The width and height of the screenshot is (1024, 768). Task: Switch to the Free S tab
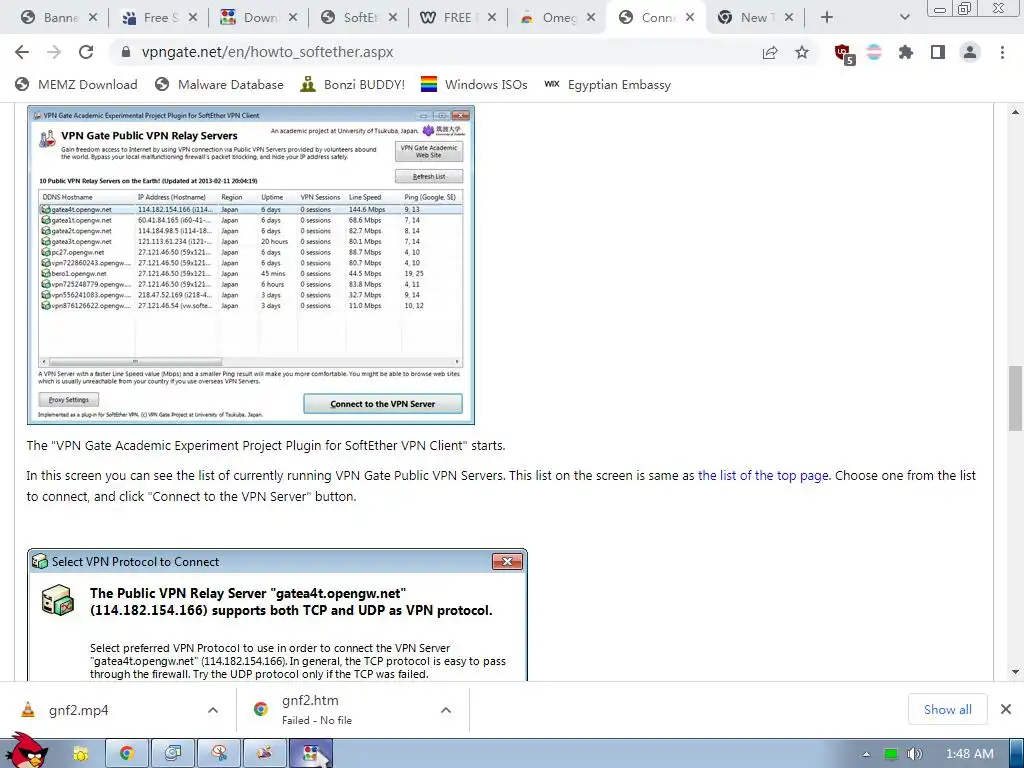(152, 18)
